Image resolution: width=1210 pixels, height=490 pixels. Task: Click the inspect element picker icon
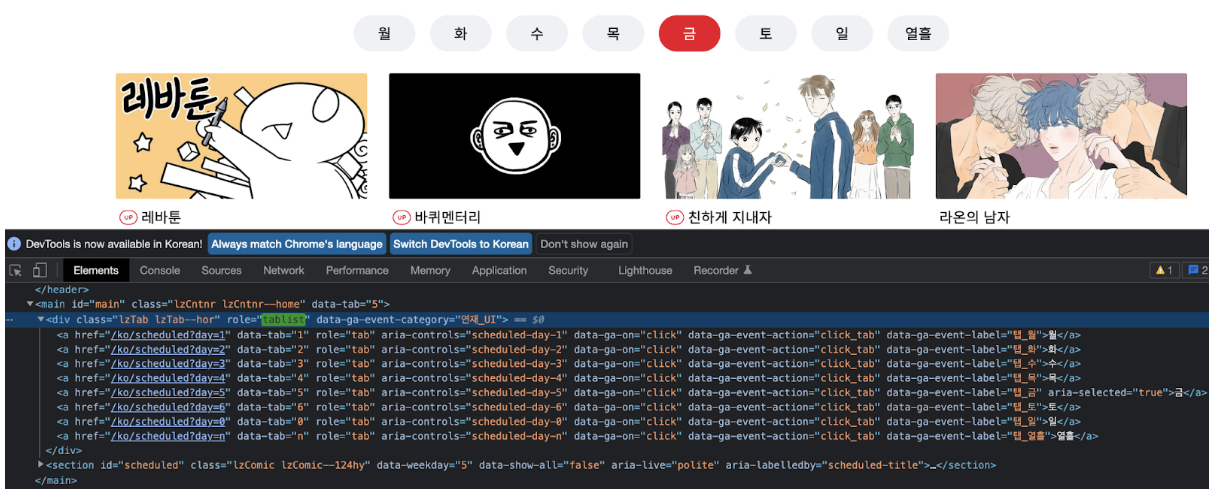[x=16, y=270]
